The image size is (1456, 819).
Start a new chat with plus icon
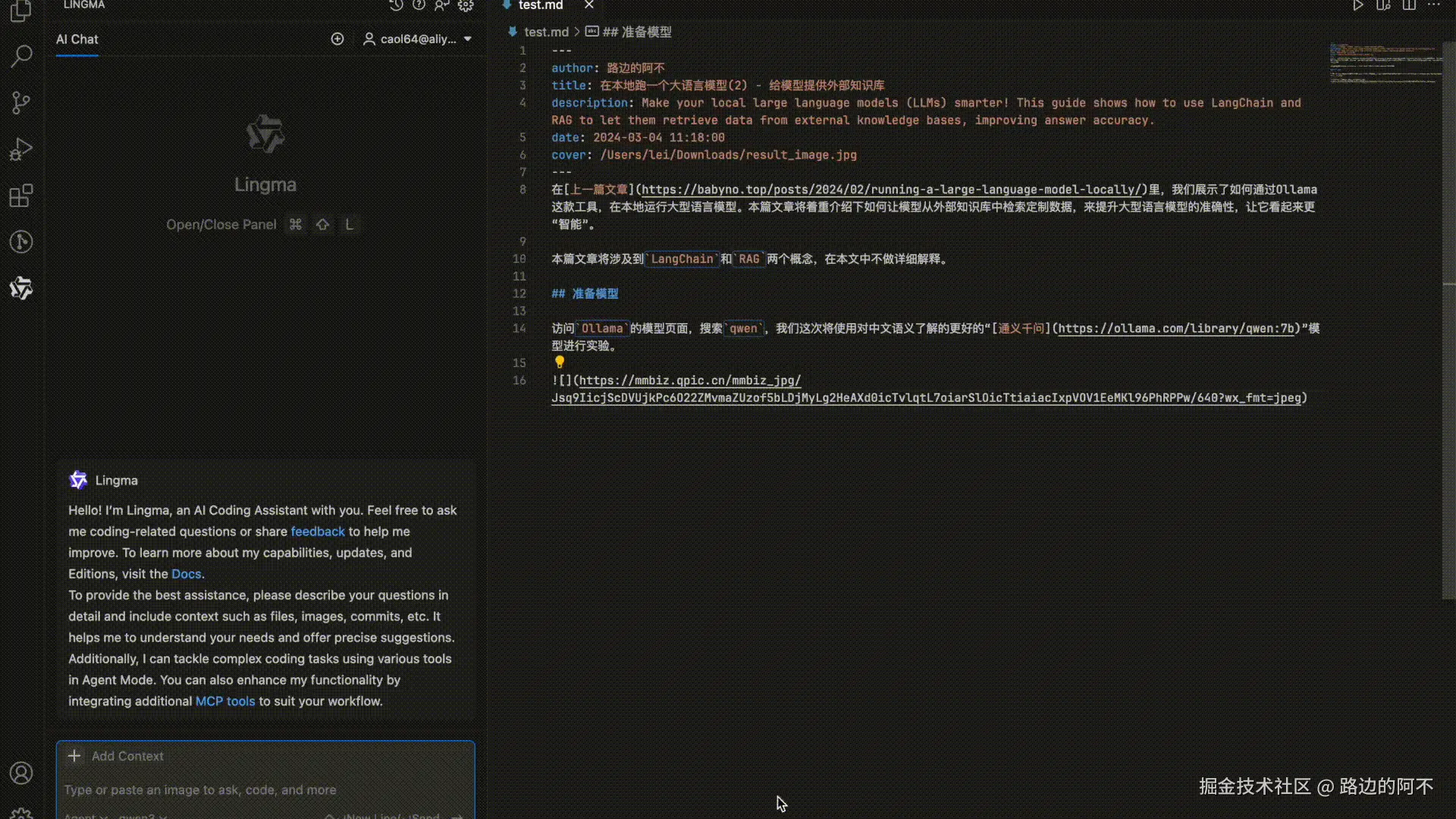click(x=337, y=39)
